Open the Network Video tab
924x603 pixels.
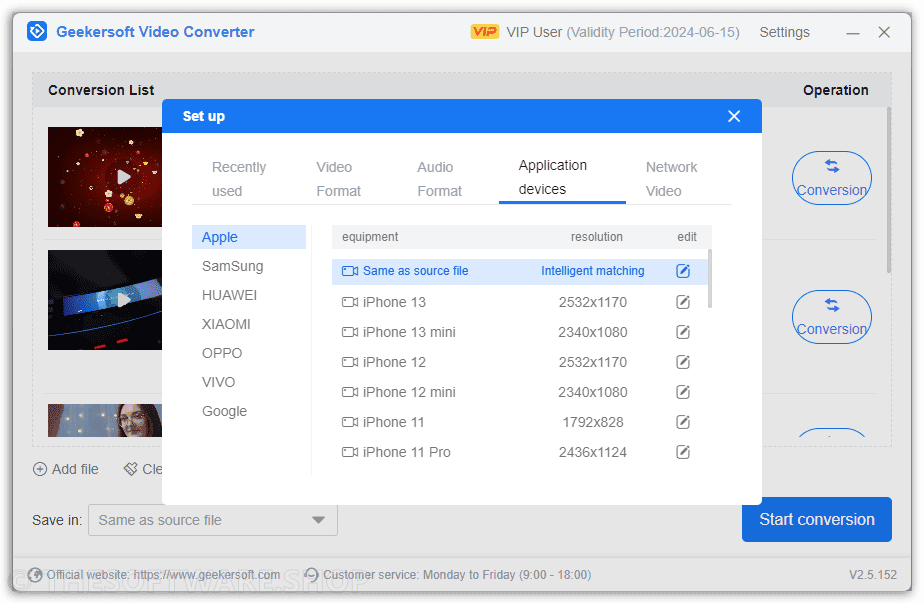click(671, 179)
